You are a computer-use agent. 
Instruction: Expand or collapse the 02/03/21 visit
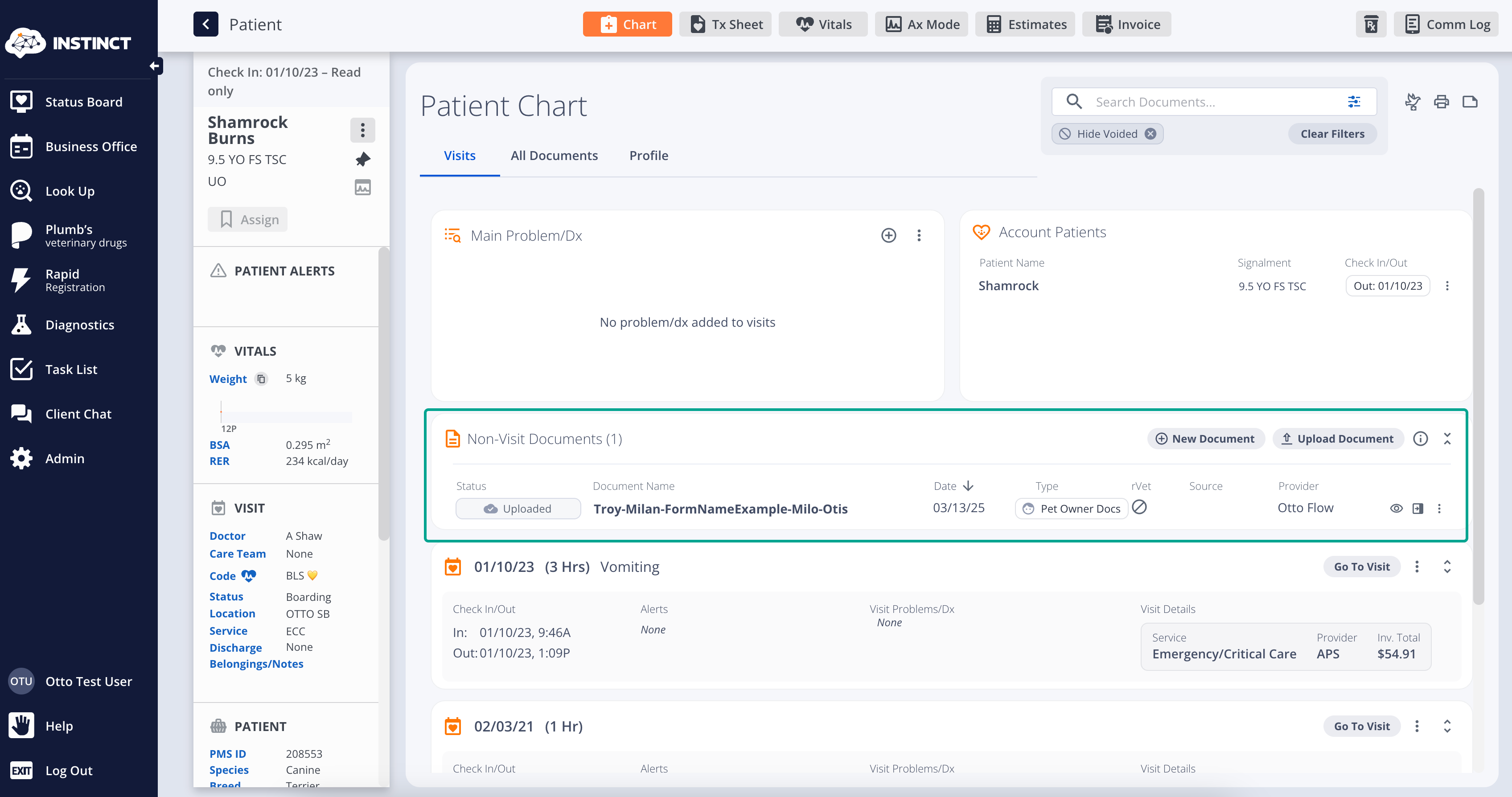(1447, 726)
